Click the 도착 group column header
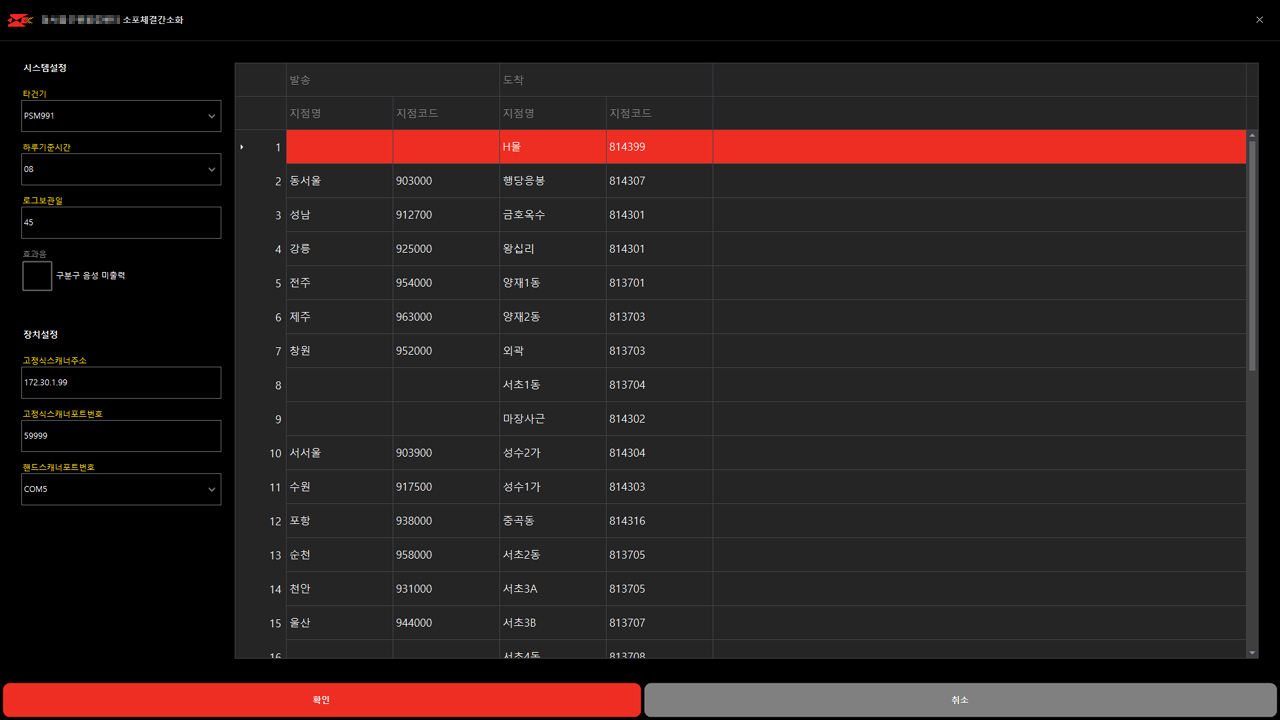1280x720 pixels. coord(606,80)
